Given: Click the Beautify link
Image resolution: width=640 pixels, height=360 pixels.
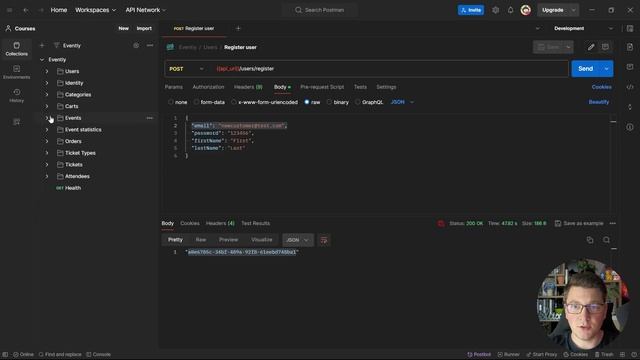Looking at the screenshot, I should pyautogui.click(x=598, y=102).
